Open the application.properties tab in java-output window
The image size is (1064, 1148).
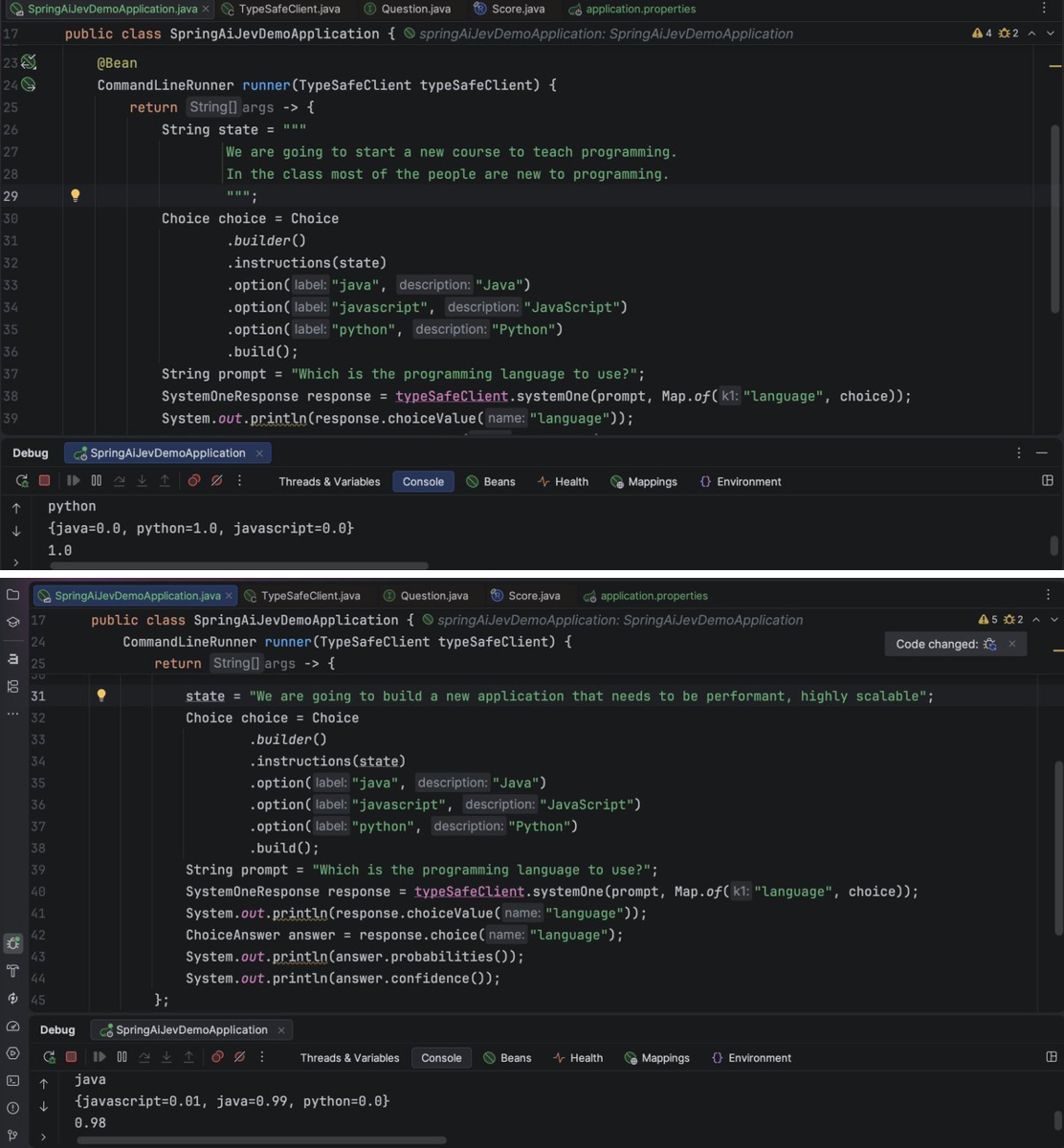click(x=645, y=595)
